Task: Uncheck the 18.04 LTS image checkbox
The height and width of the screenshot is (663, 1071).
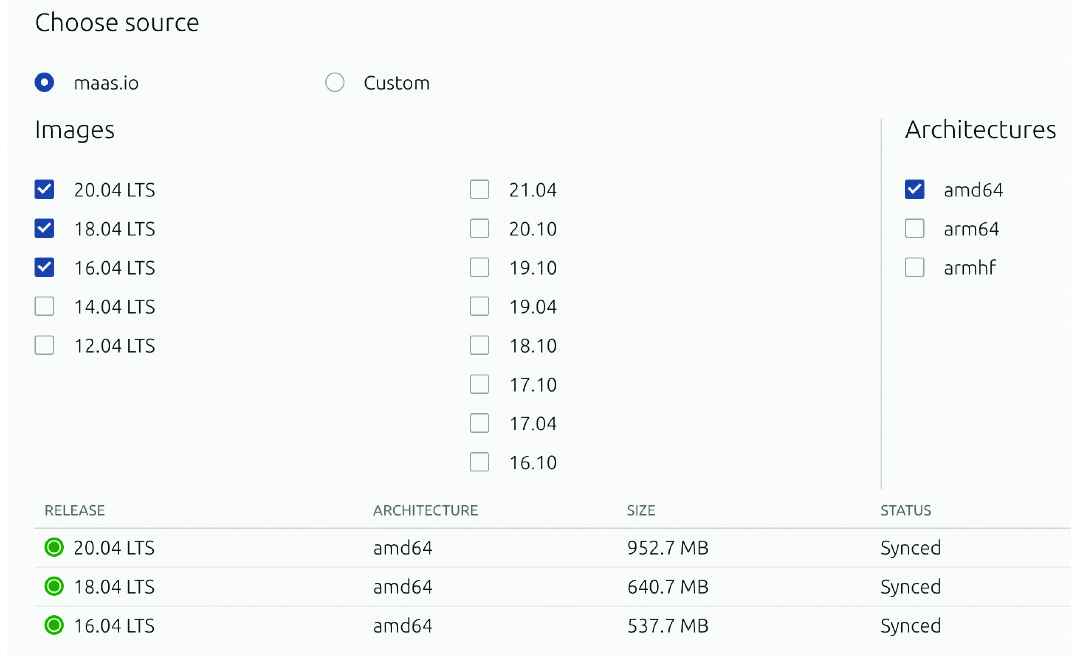Action: pos(44,229)
